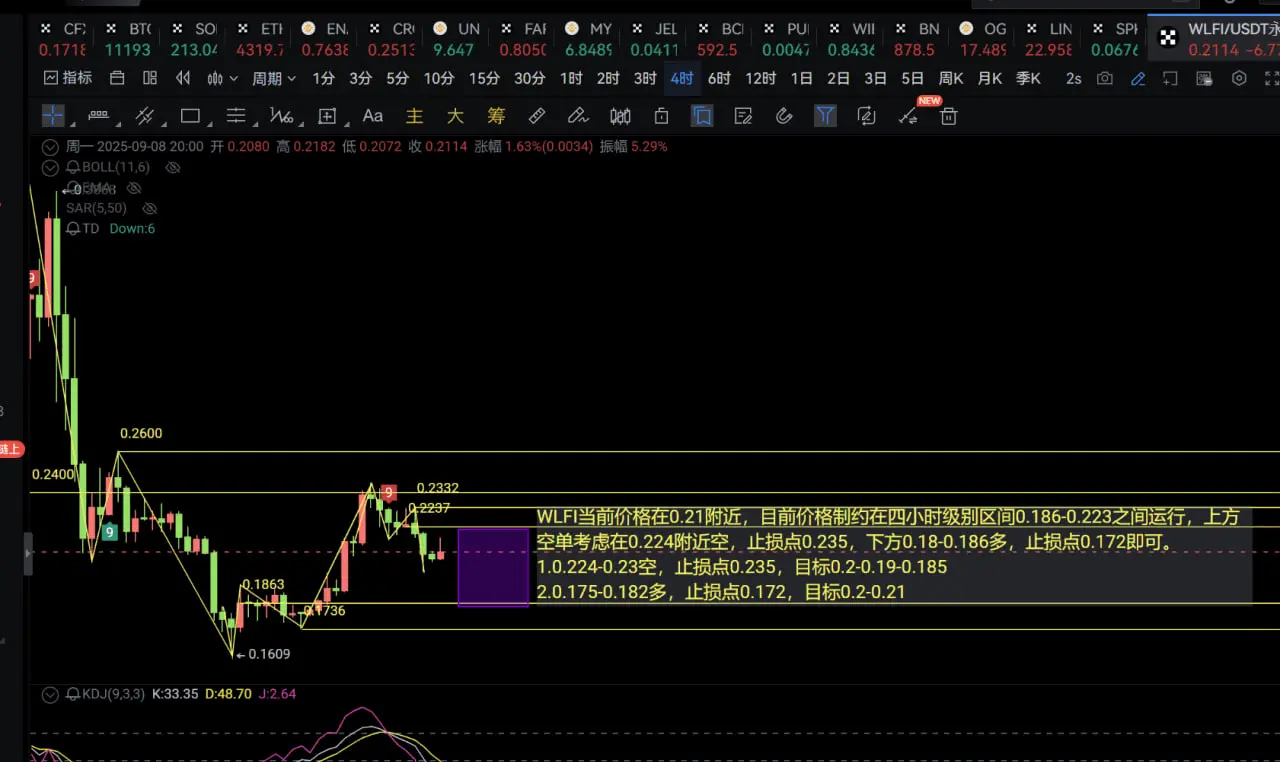Select the ruler measurement tool
Screen dimensions: 1280x762
[x=537, y=116]
